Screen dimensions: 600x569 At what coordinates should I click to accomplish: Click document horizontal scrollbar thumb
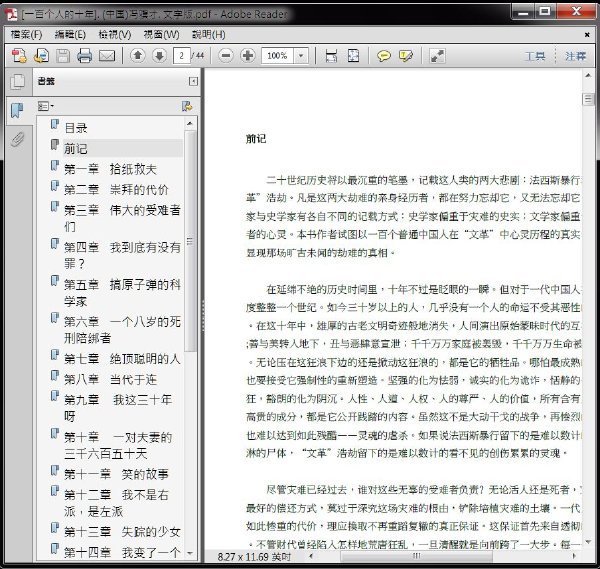pos(416,555)
